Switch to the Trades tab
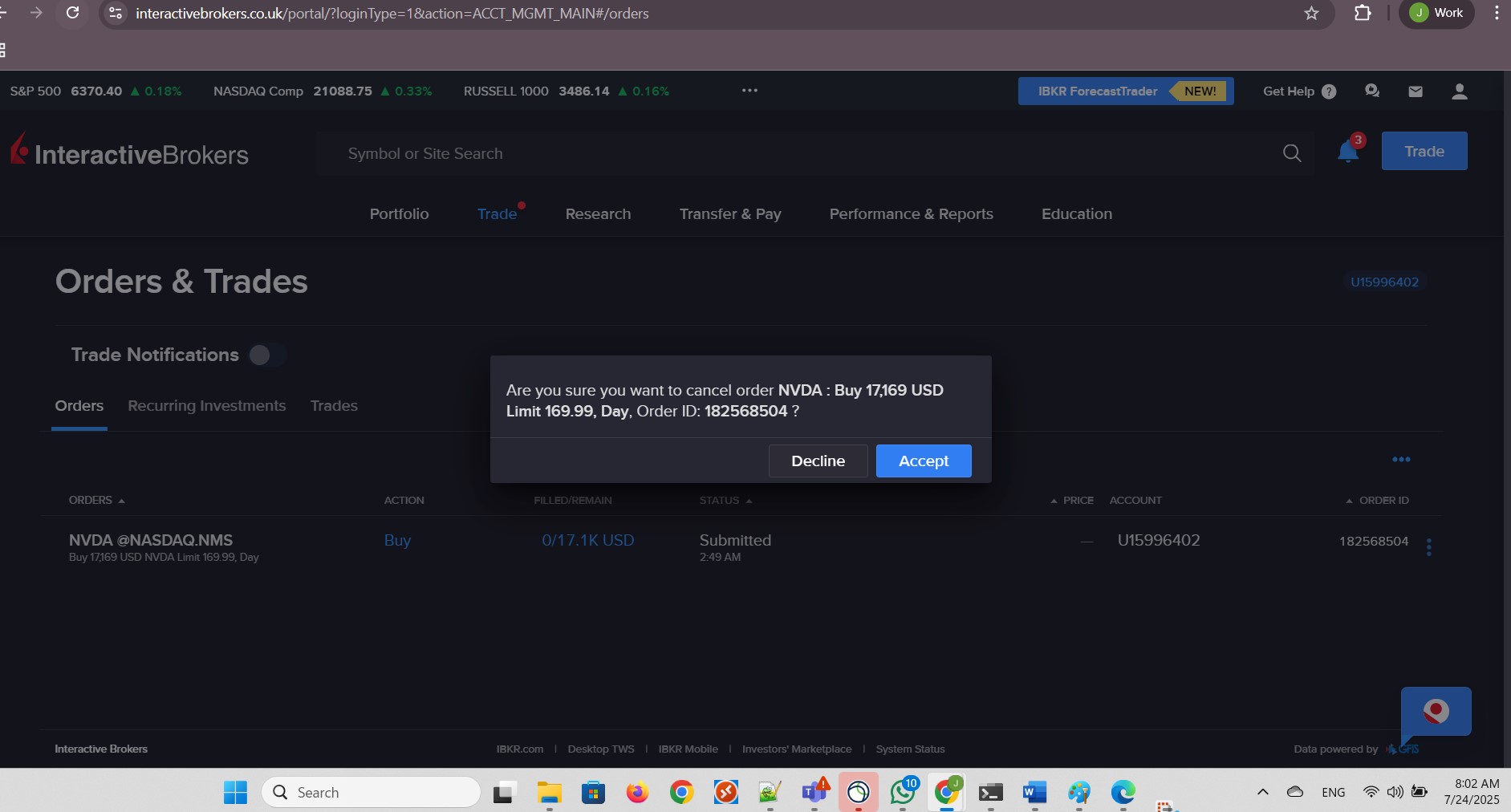Image resolution: width=1511 pixels, height=812 pixels. (334, 405)
